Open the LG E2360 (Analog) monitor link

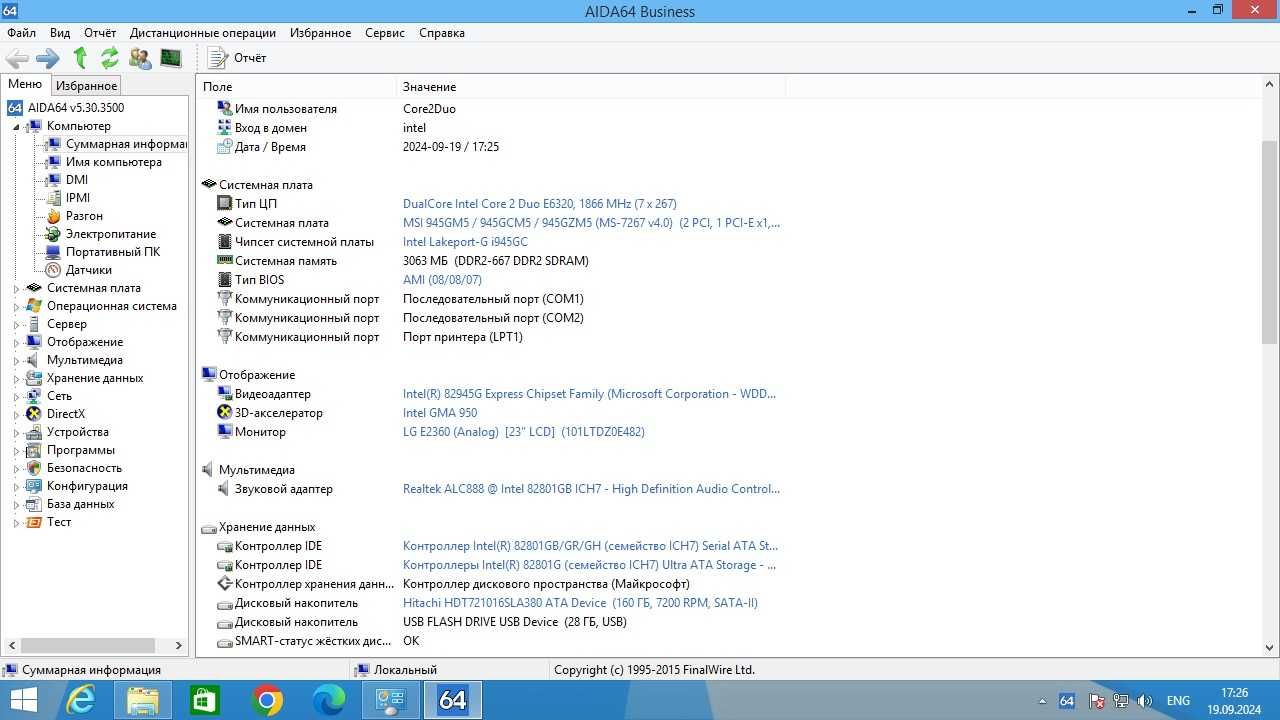[x=523, y=432]
